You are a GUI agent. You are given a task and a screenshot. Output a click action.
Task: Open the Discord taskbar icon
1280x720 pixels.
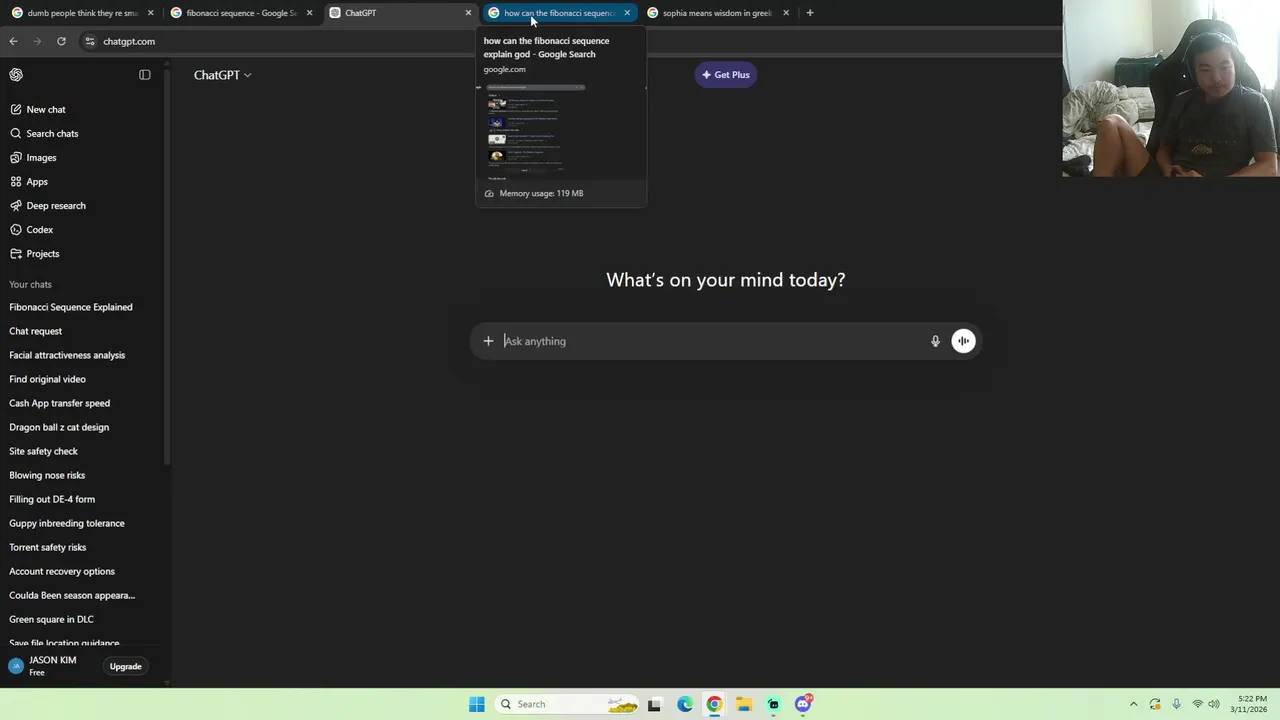803,704
